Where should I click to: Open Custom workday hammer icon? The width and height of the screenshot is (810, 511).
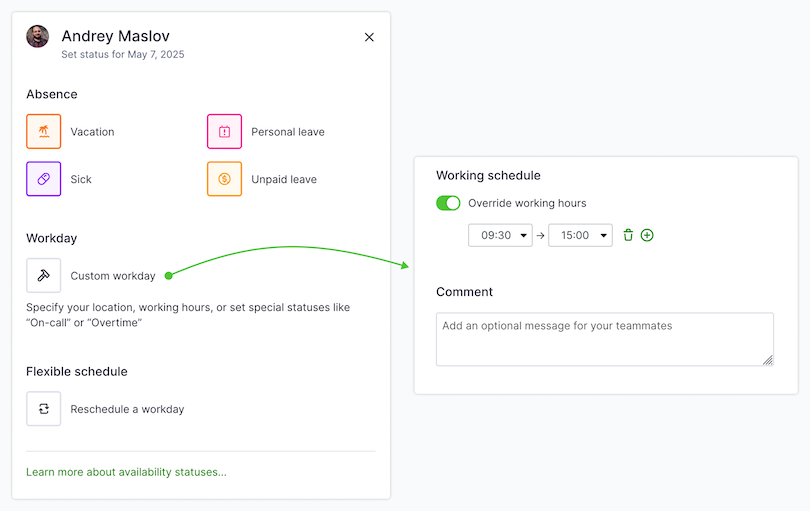click(43, 276)
